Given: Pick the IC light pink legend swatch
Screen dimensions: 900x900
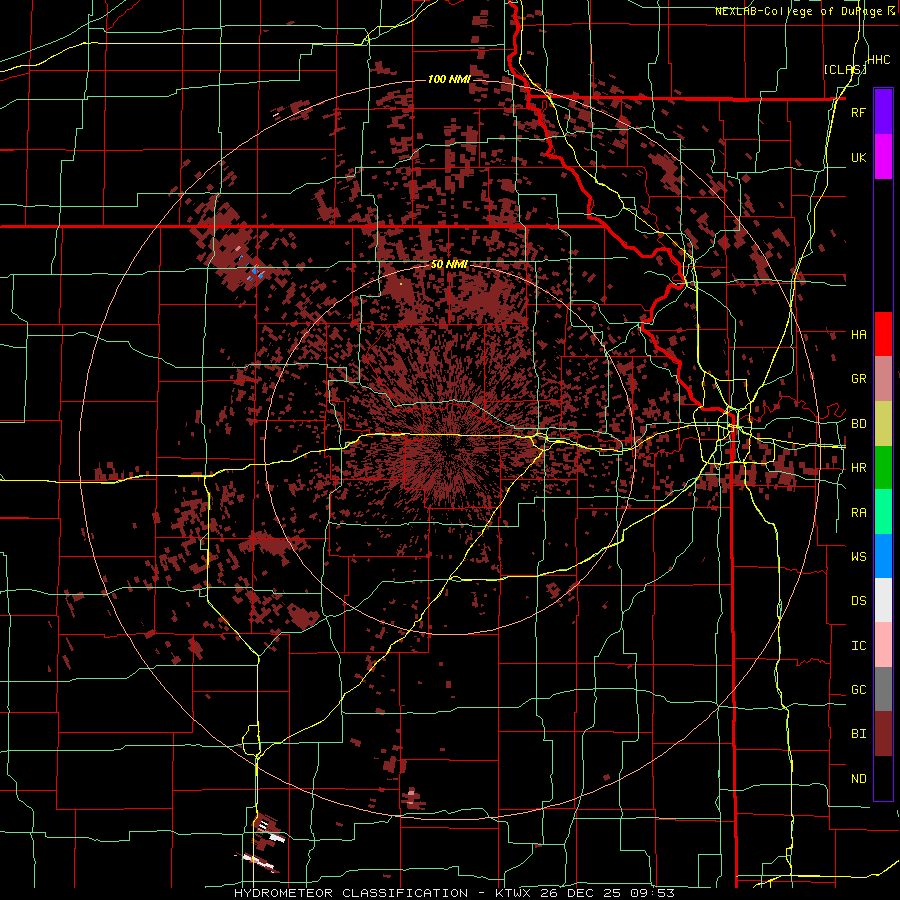Looking at the screenshot, I should click(x=883, y=645).
